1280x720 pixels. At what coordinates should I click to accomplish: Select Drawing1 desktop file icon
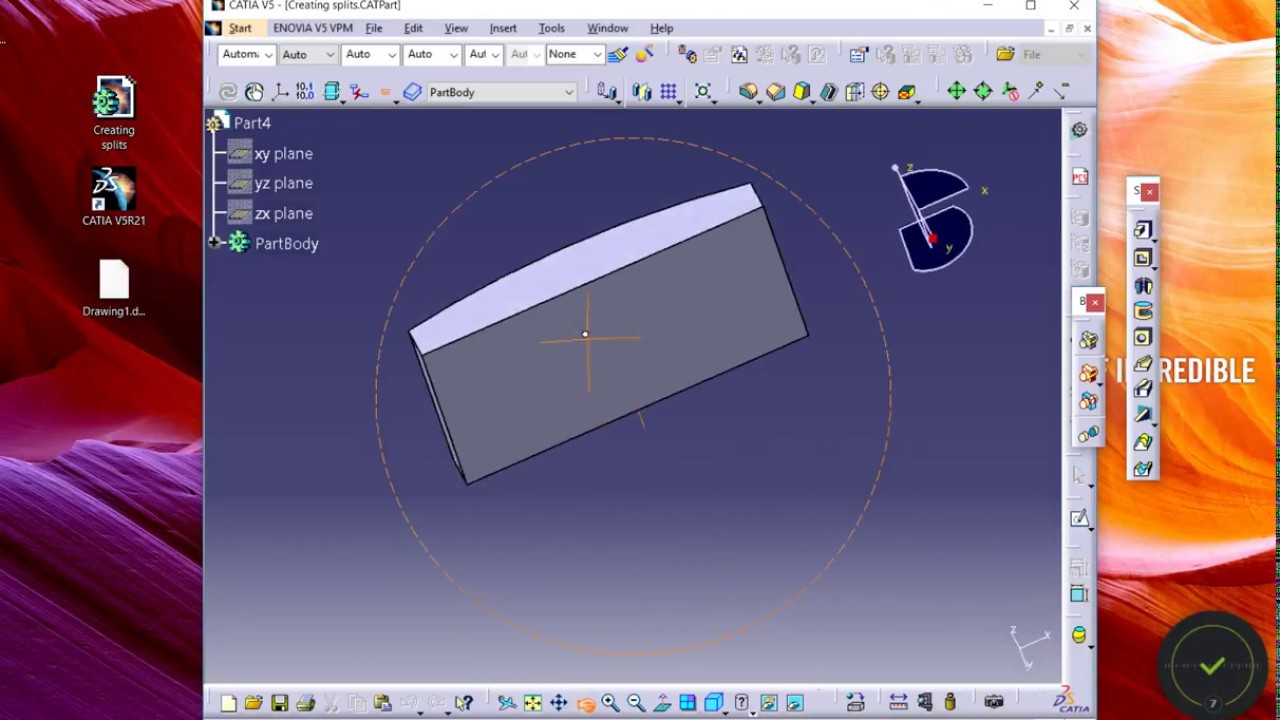(x=114, y=289)
